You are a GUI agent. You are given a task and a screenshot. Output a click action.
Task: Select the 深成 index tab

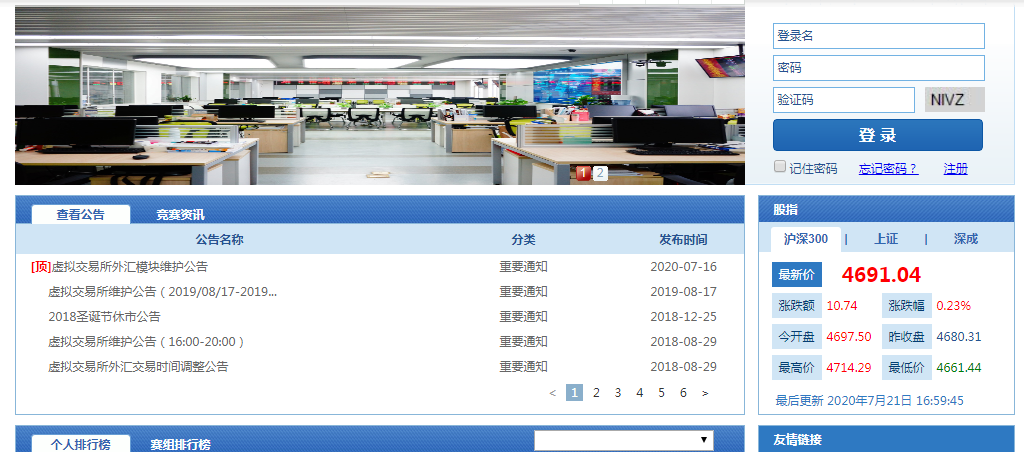[965, 239]
